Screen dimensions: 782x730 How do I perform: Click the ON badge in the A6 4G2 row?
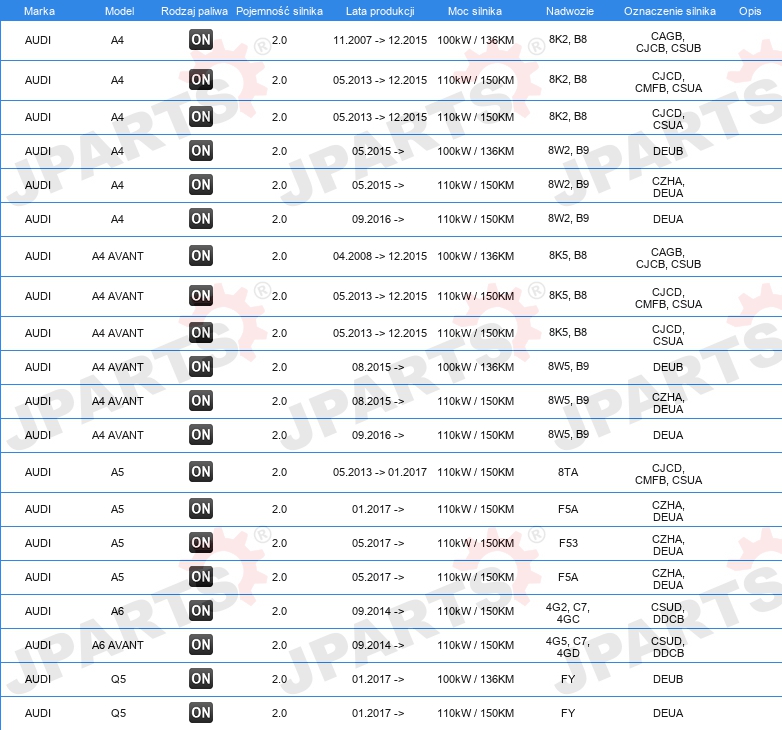pos(201,610)
